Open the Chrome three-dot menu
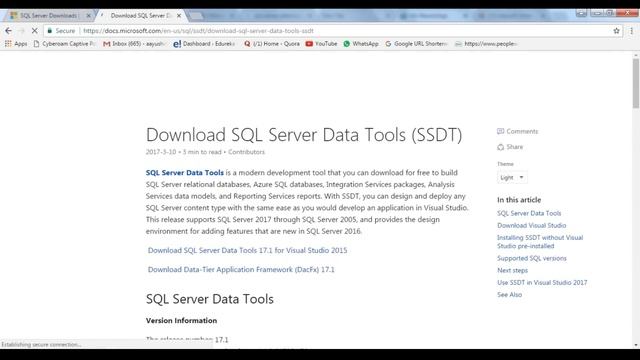640x360 pixels. (x=631, y=31)
